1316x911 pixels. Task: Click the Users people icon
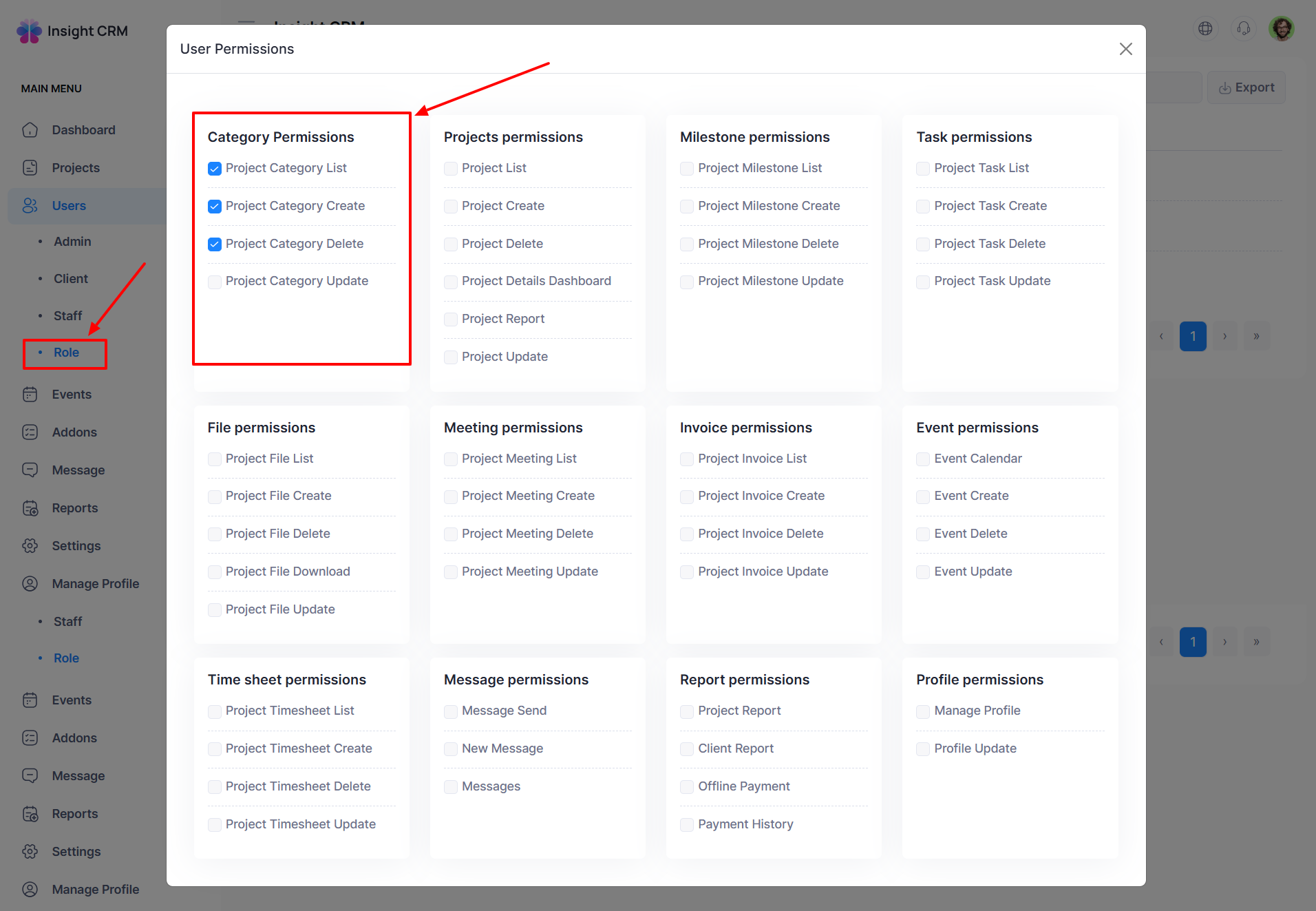[x=30, y=206]
